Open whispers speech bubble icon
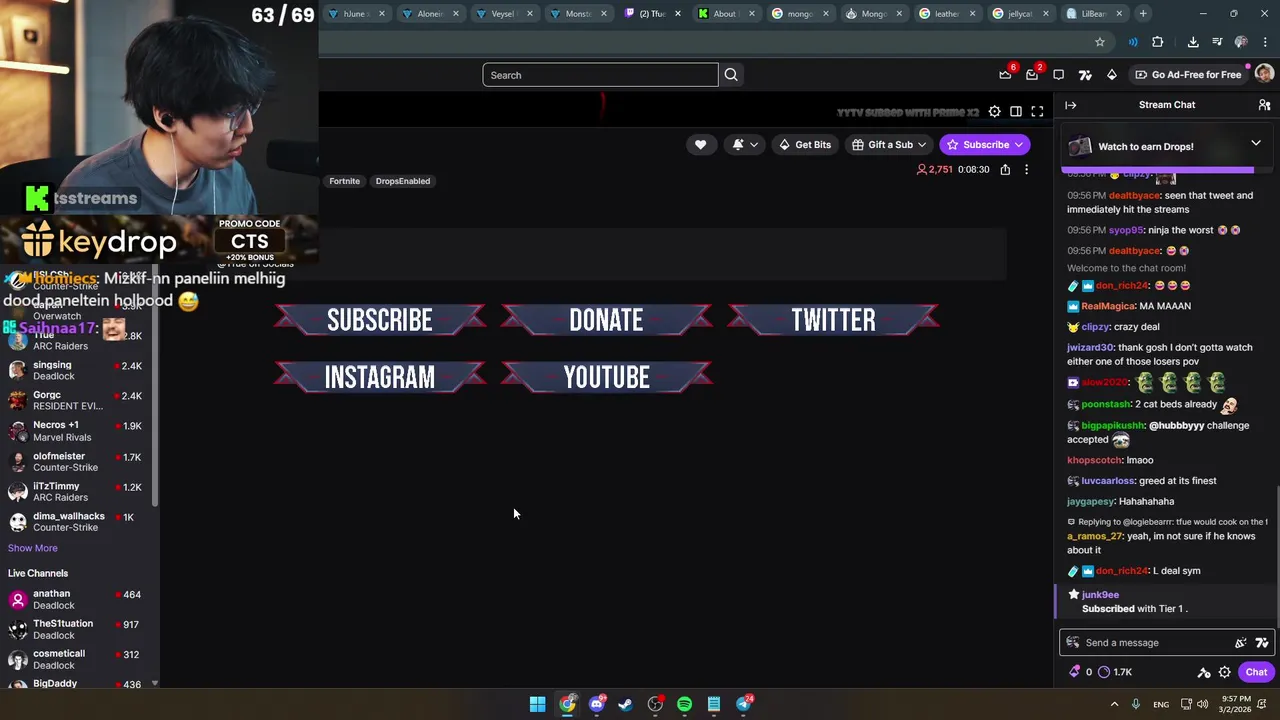Viewport: 1280px width, 720px height. click(x=1058, y=75)
